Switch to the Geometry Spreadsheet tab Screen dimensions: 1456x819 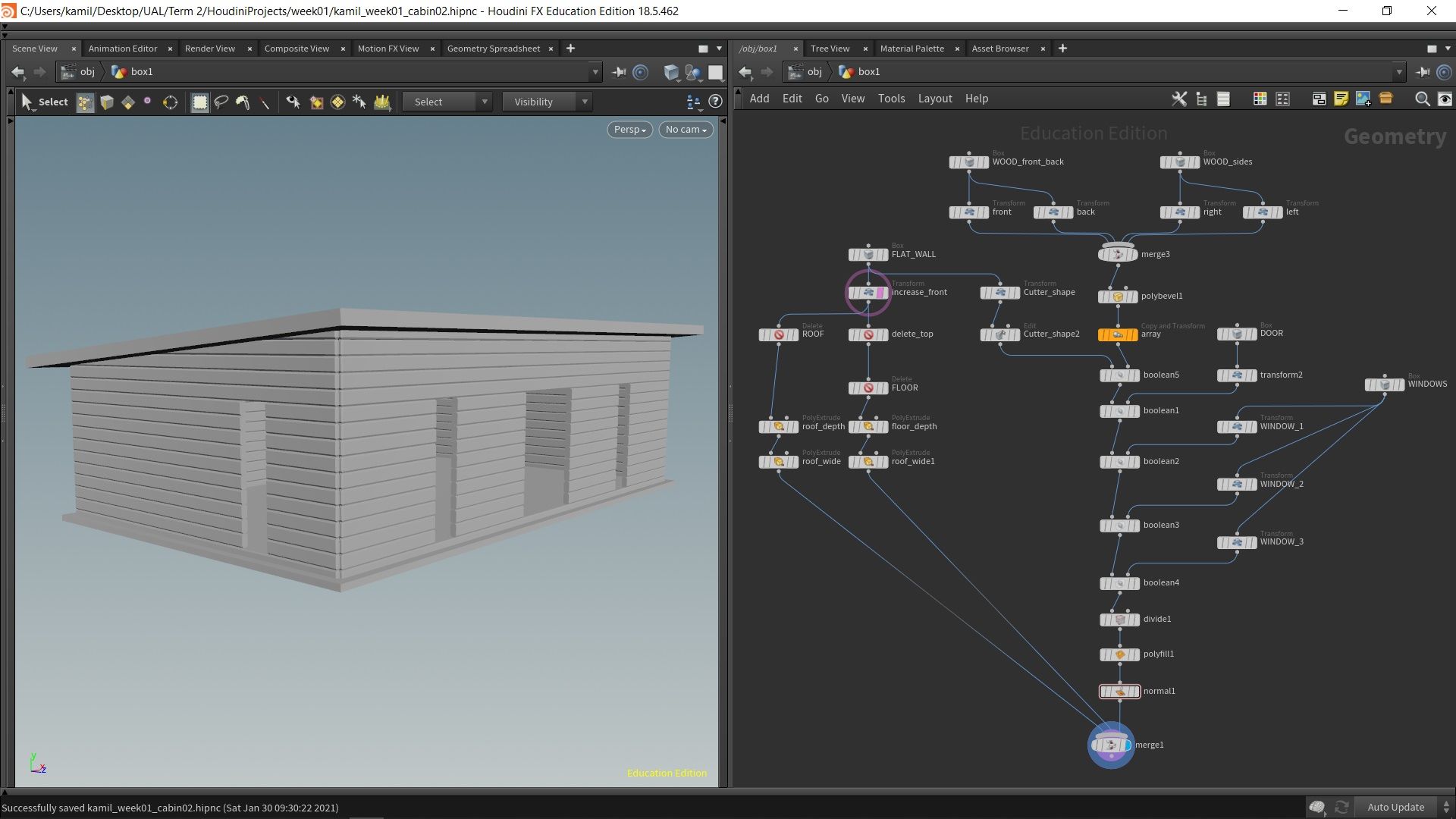pyautogui.click(x=494, y=48)
